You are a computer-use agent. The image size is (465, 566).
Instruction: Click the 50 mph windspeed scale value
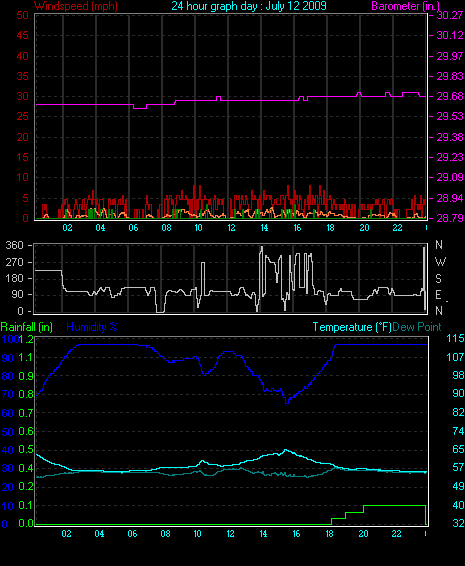(x=22, y=15)
